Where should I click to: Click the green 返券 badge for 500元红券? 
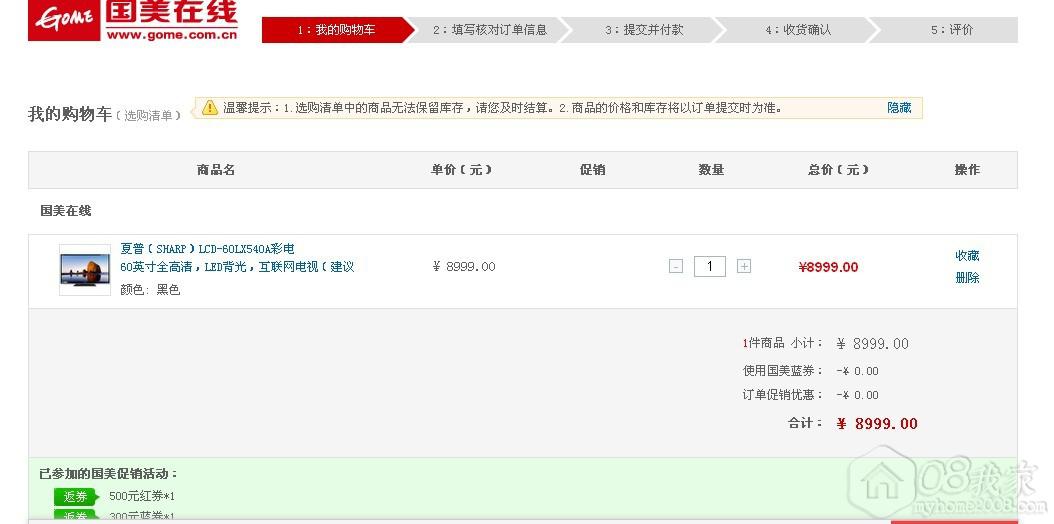(76, 496)
